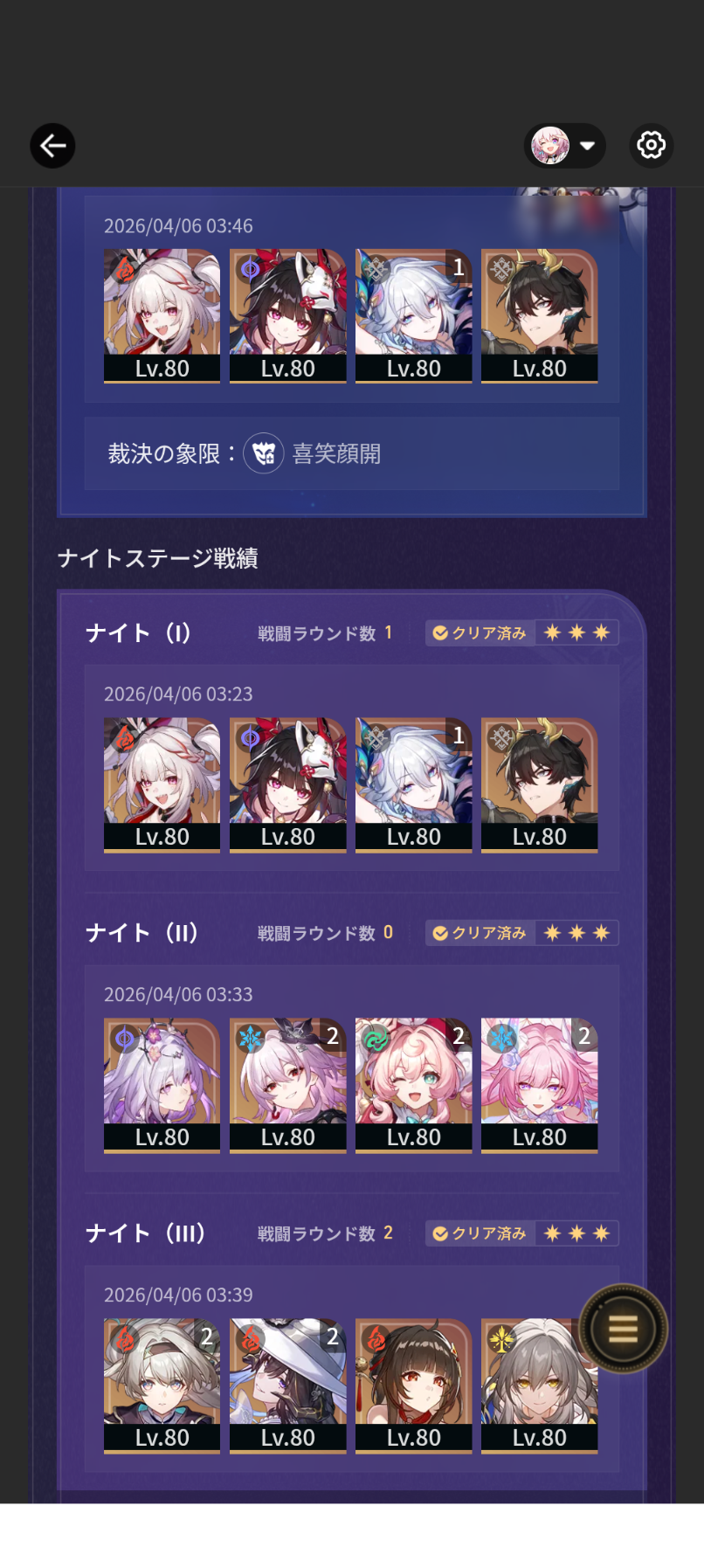Screen dimensions: 704x1568
Task: Open the white-hat character thumbnail in ナイト(III)
Action: click(x=287, y=1385)
